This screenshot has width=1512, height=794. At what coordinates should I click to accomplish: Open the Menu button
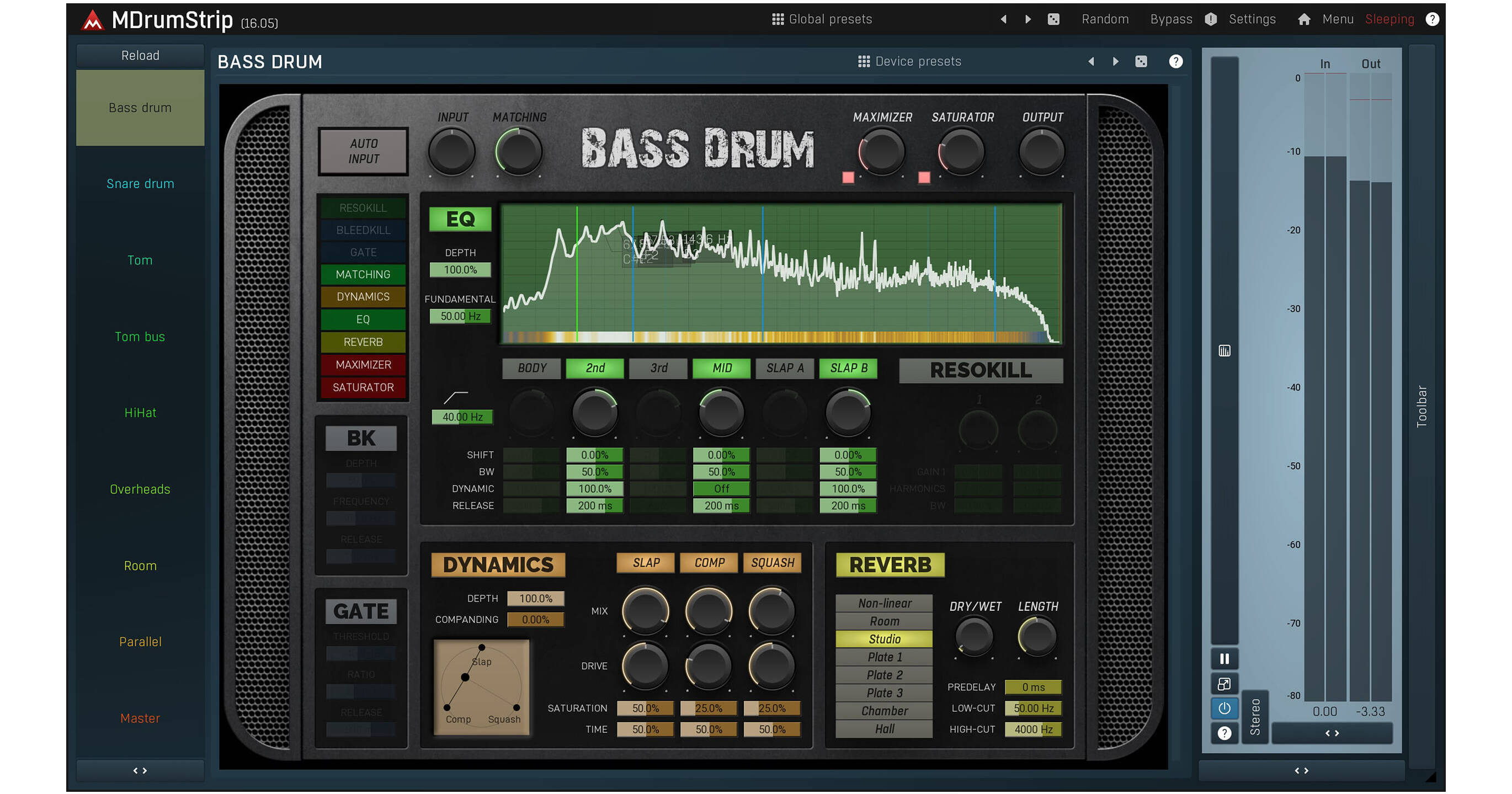(x=1338, y=19)
